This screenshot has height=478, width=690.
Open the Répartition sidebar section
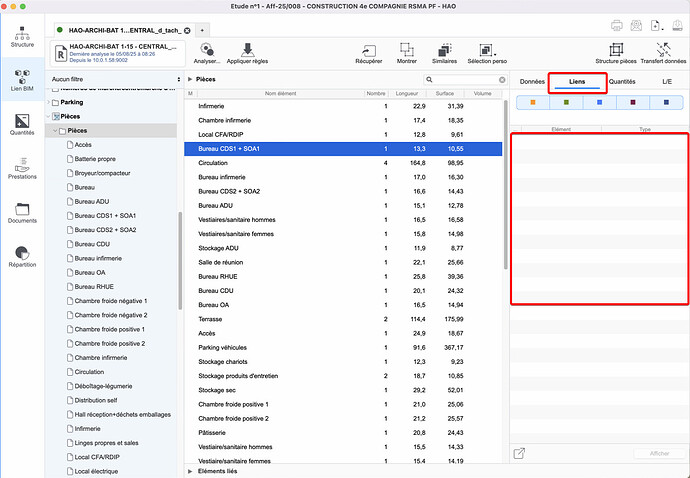tap(22, 257)
